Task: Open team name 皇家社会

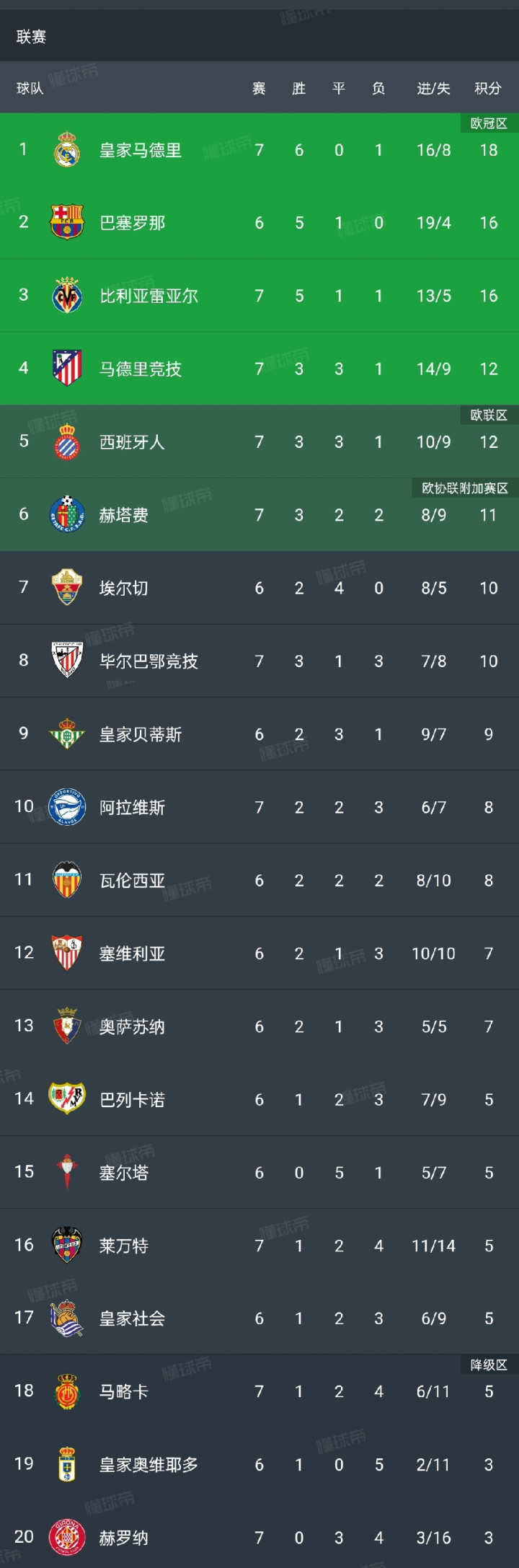Action: click(133, 1318)
